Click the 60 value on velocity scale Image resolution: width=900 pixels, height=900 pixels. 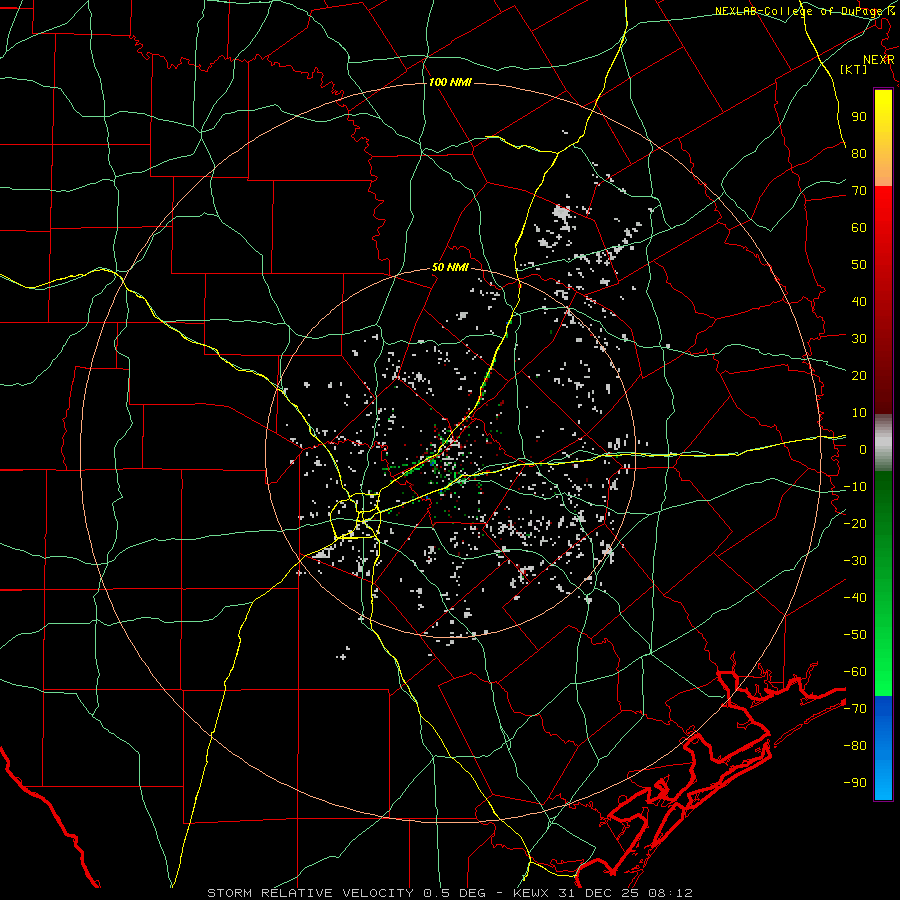tap(859, 227)
